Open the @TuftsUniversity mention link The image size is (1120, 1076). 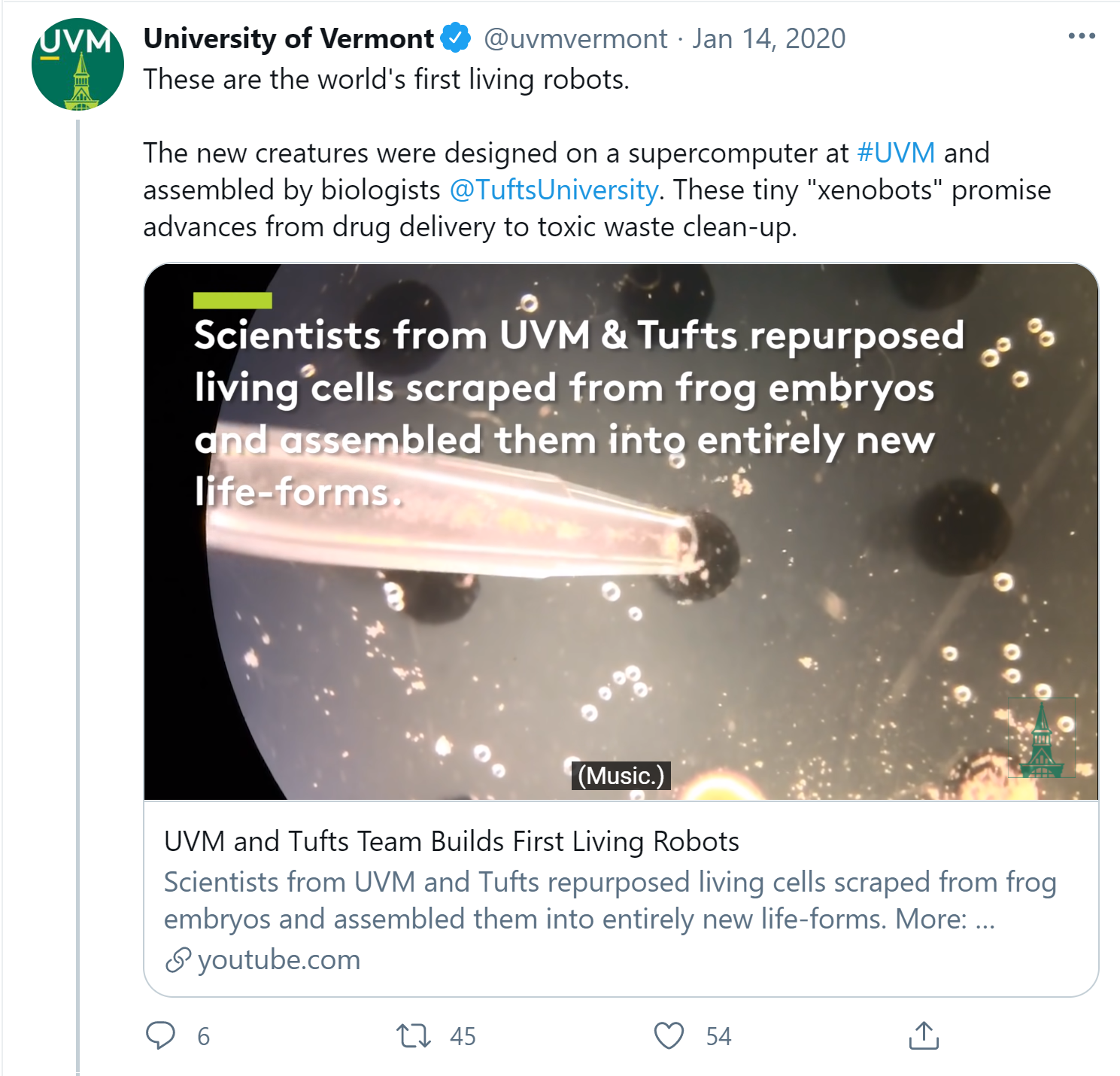tap(554, 190)
